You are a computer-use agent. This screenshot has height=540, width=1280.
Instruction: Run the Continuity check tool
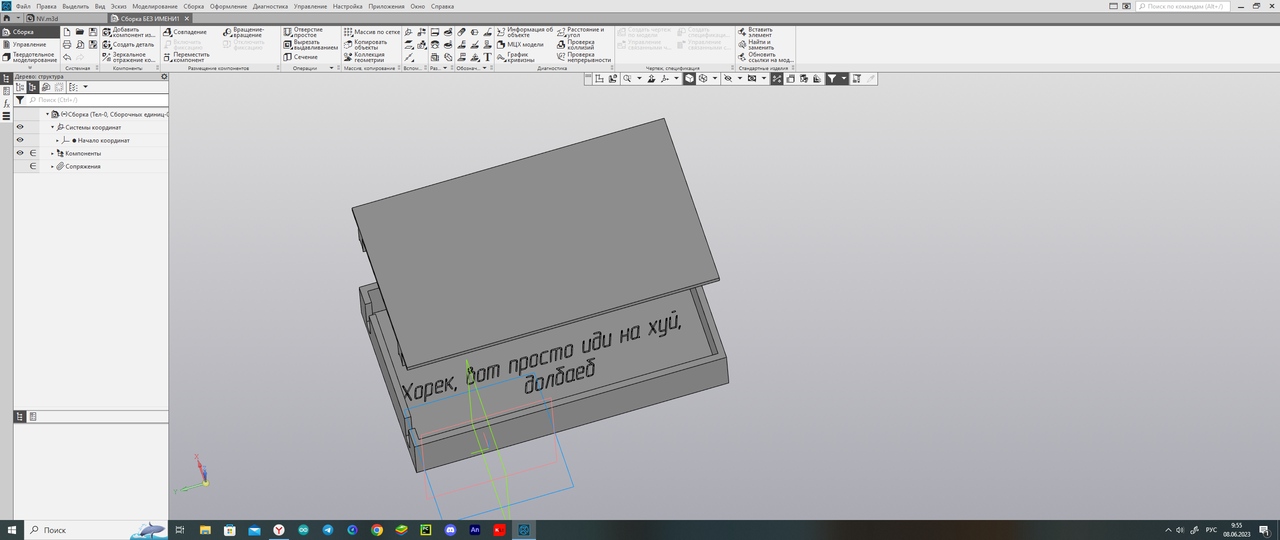pyautogui.click(x=584, y=57)
